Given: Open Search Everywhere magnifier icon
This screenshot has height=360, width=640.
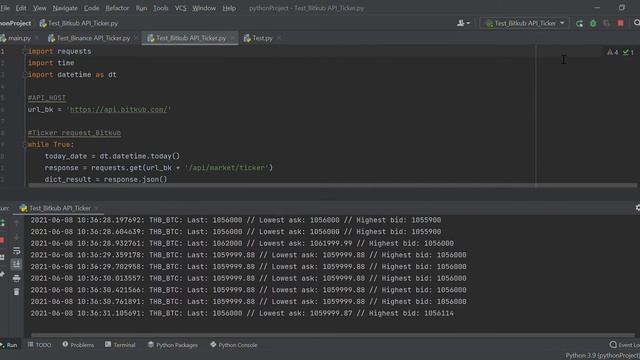Looking at the screenshot, I should click(x=637, y=23).
